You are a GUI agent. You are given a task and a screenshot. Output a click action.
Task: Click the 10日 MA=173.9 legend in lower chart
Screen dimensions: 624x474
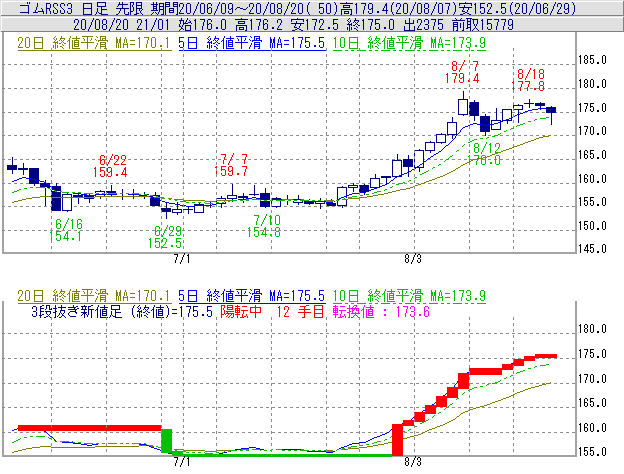(x=409, y=296)
